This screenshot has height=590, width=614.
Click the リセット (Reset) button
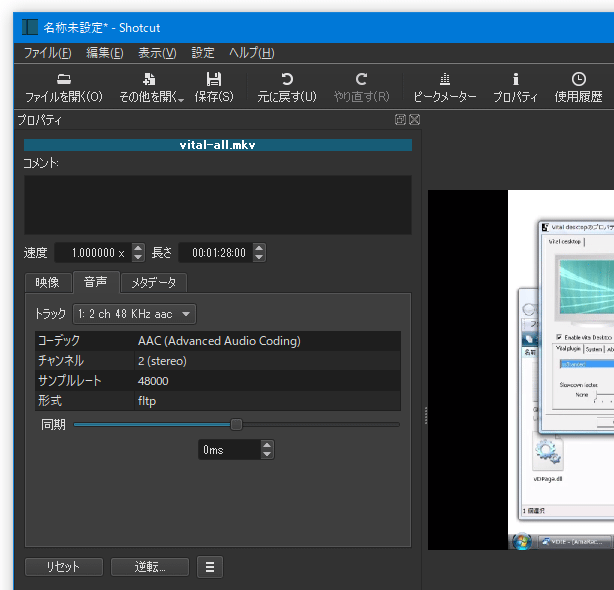(64, 567)
